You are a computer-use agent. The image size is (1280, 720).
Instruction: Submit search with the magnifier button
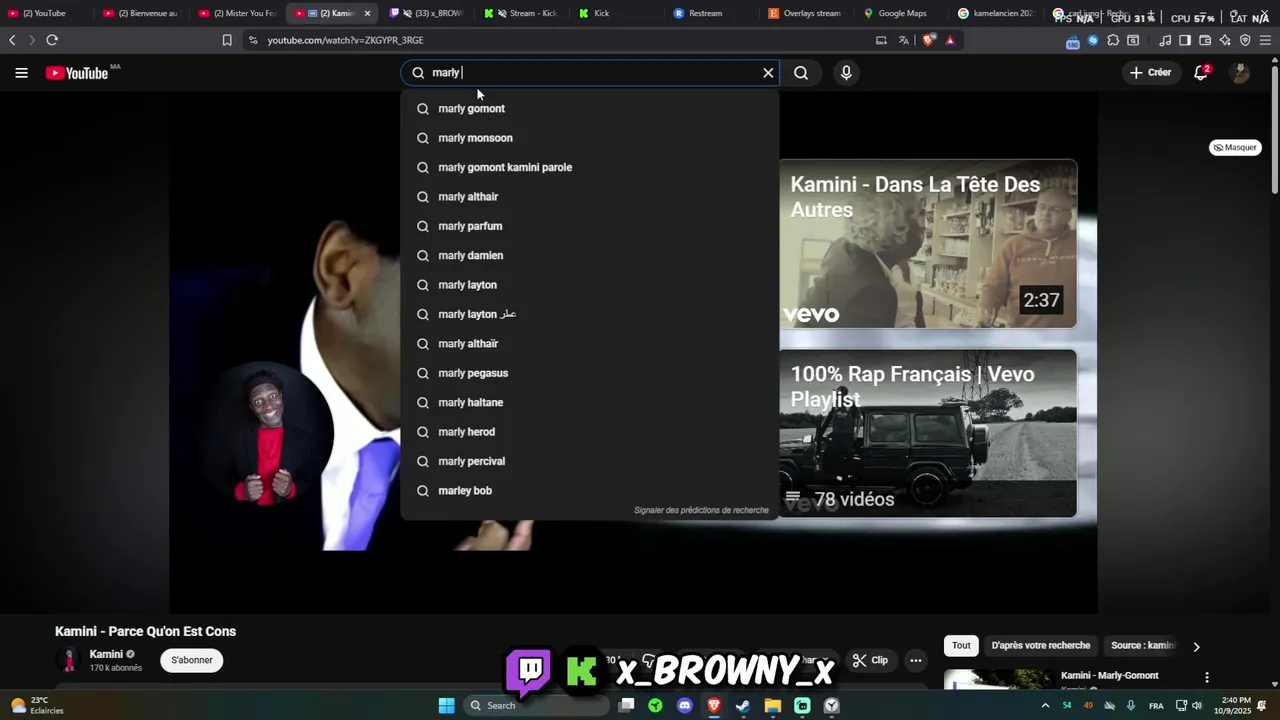801,73
